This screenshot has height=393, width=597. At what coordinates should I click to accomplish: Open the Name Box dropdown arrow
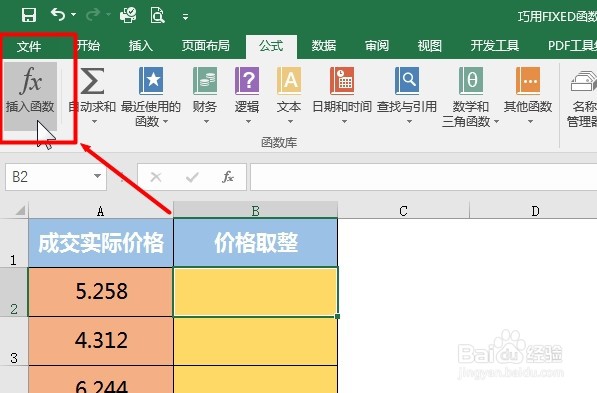(x=98, y=176)
